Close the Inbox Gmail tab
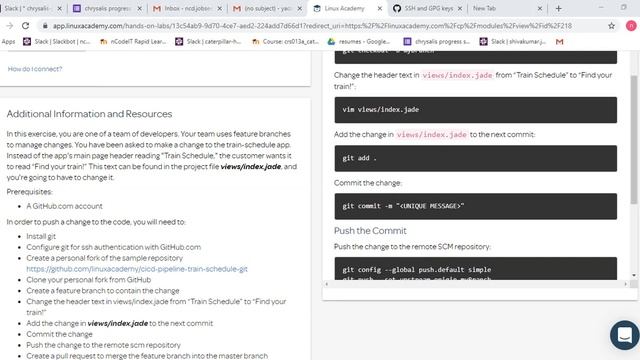The image size is (640, 360). pyautogui.click(x=220, y=8)
